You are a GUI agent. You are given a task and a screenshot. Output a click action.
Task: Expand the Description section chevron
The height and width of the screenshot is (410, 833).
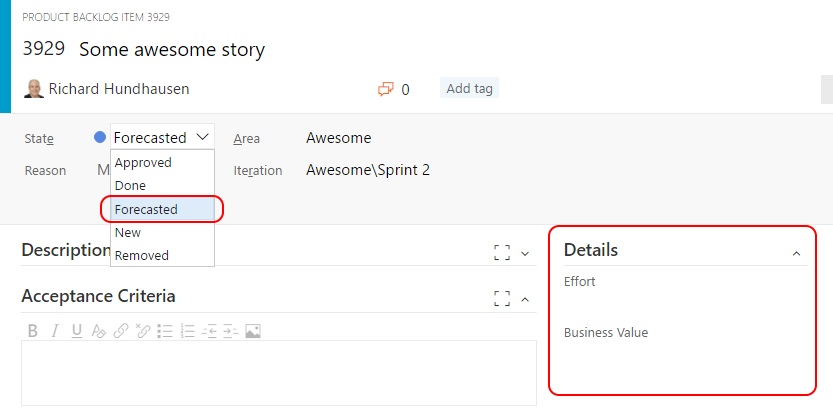(x=526, y=254)
